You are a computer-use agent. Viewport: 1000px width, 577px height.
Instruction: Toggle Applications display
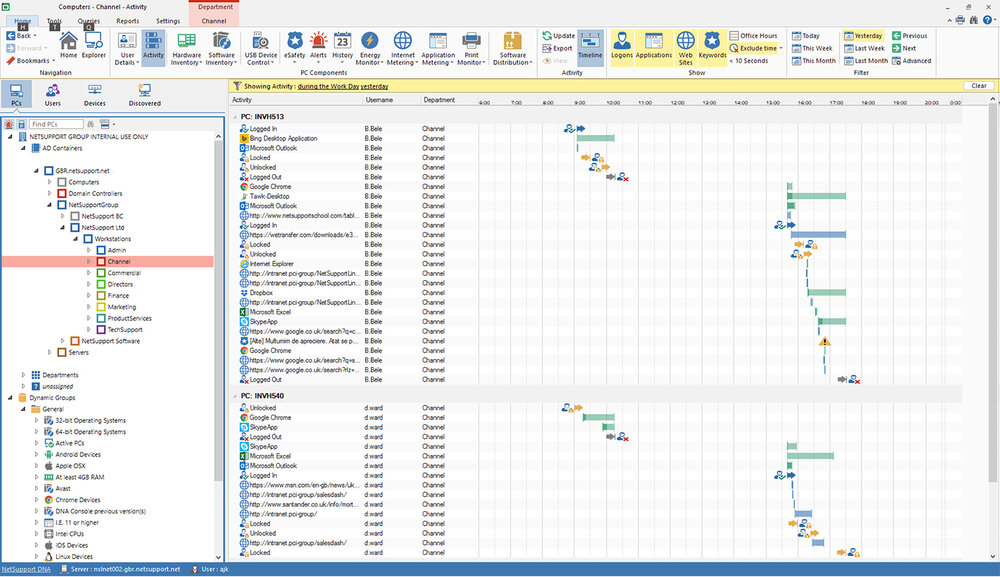click(x=654, y=46)
